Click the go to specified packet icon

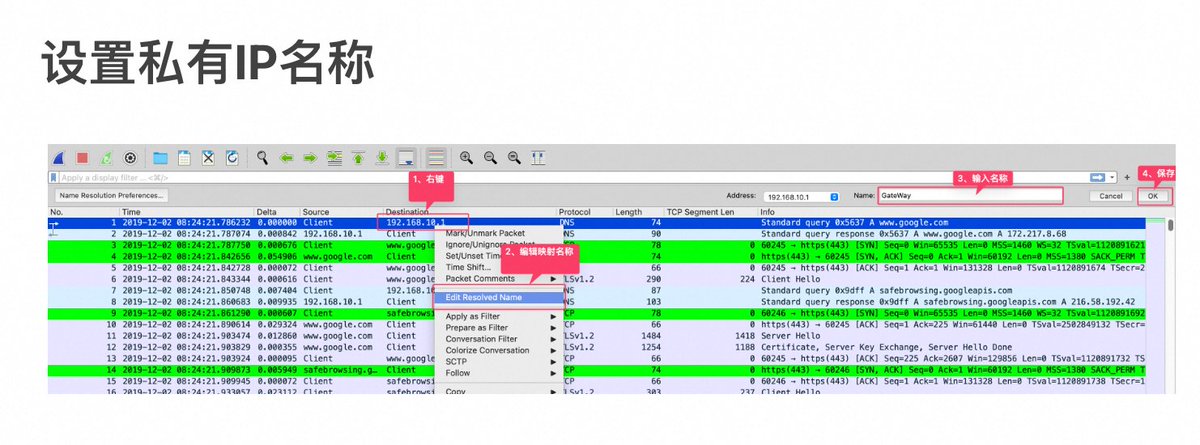(334, 158)
